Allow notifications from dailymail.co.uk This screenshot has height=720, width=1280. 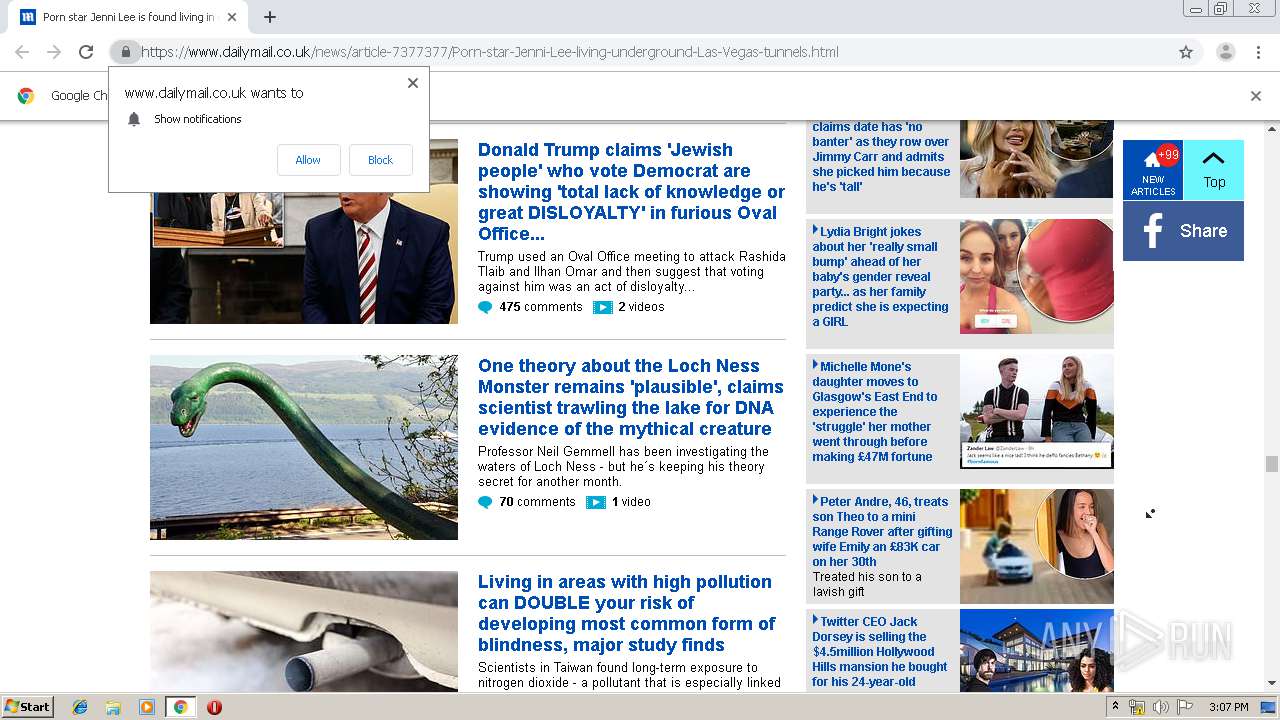click(x=308, y=160)
